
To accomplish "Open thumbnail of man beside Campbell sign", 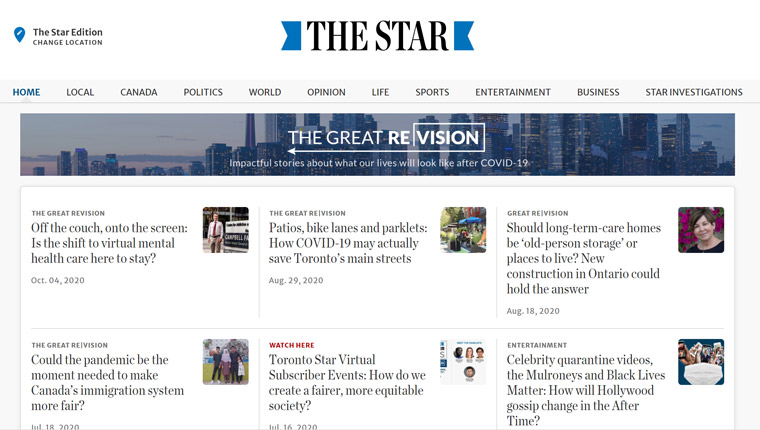I will pyautogui.click(x=226, y=230).
